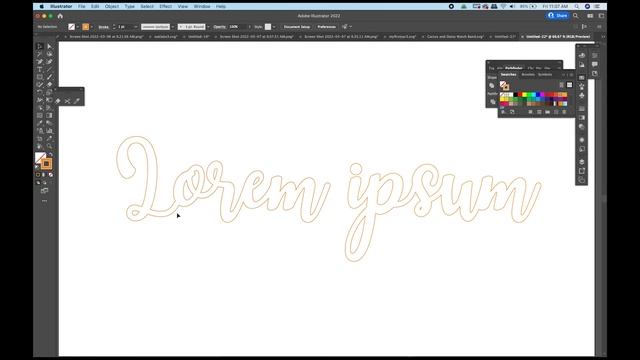Viewport: 640px width, 360px height.
Task: Open the Effect menu
Action: tap(165, 7)
